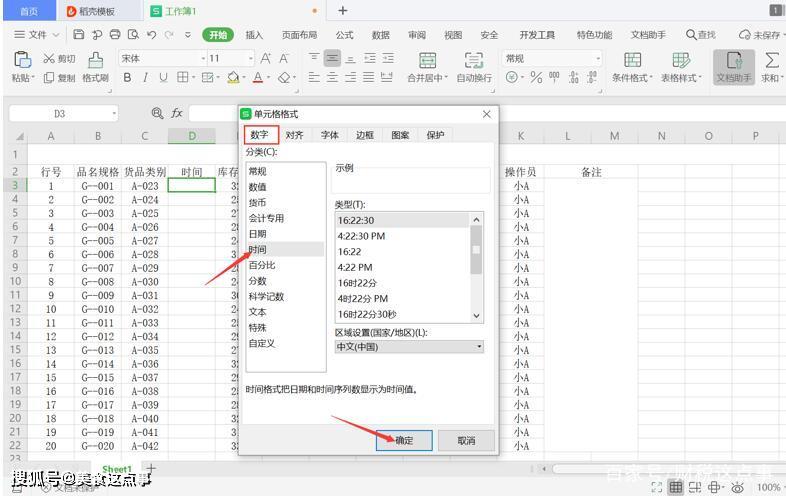Click the Save icon in quick toolbar
The height and width of the screenshot is (496, 786).
pos(79,35)
